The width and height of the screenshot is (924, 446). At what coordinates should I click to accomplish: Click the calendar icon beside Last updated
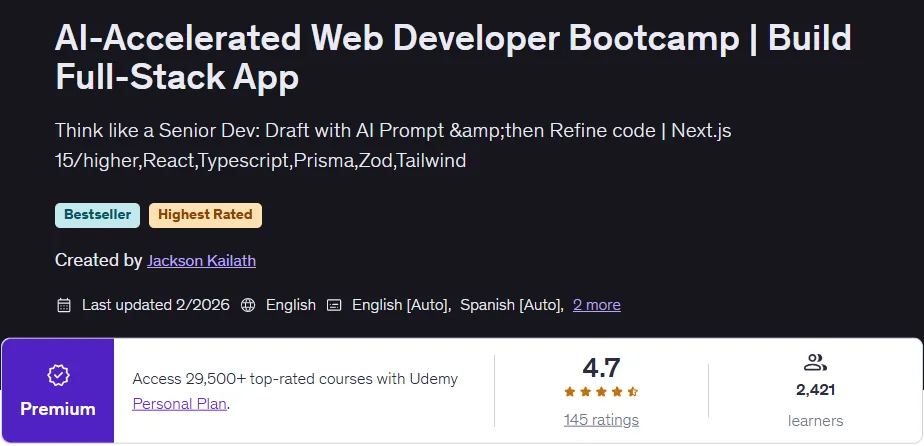point(64,305)
